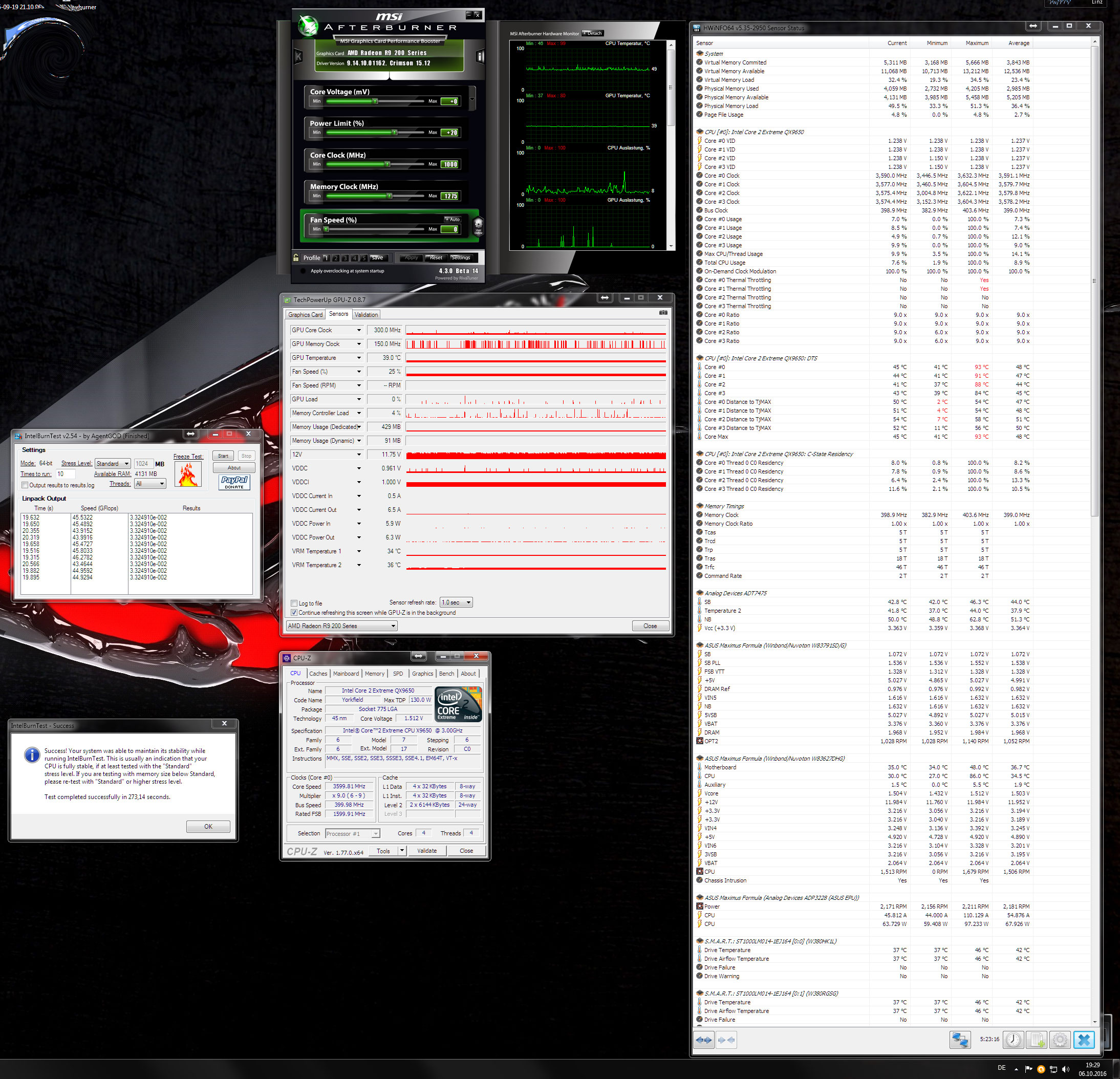Viewport: 1120px width, 1079px height.
Task: Click HWiNFO logging document-plus icon
Action: point(1037,1040)
